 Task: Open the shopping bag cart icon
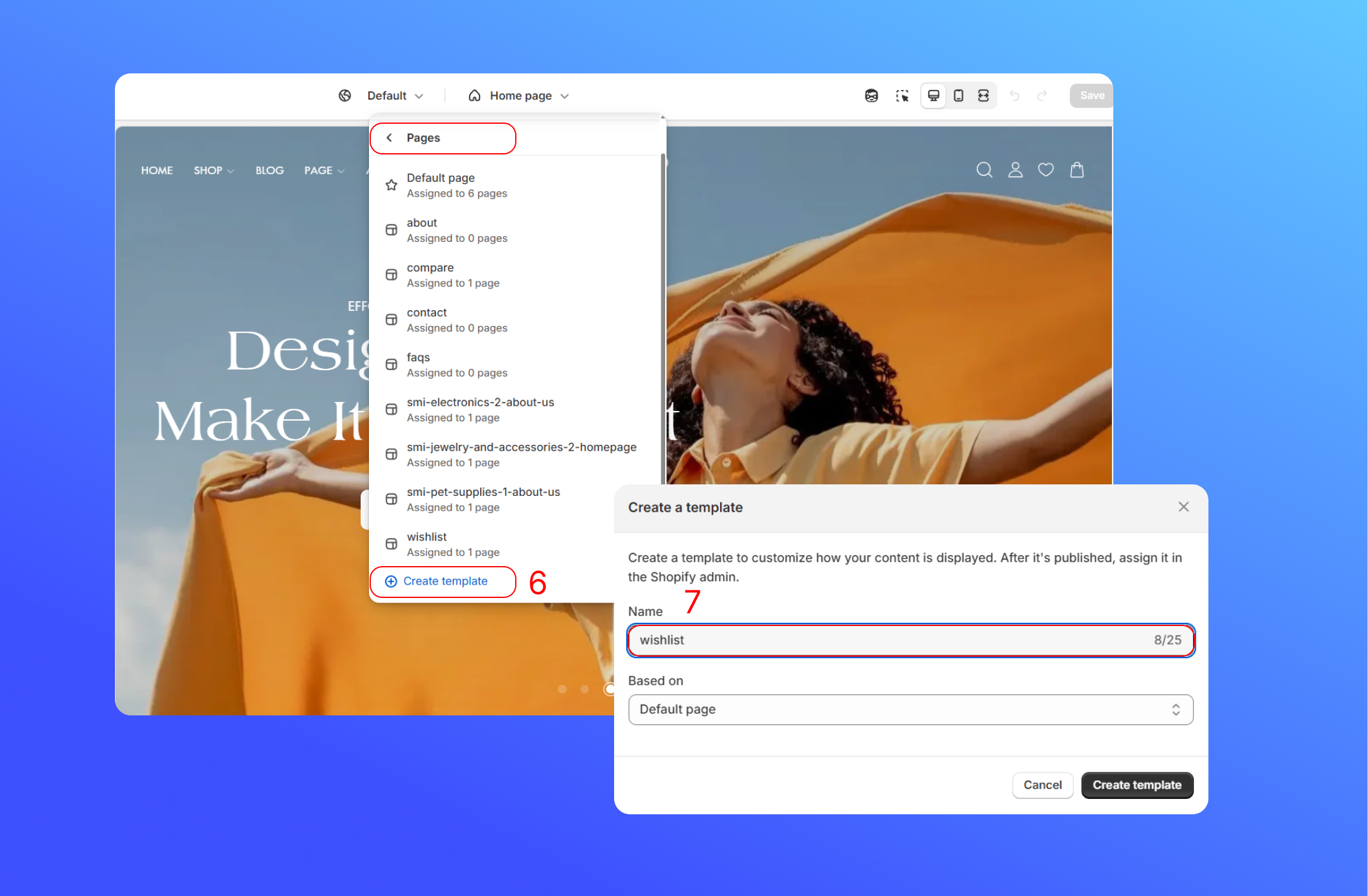(1077, 170)
